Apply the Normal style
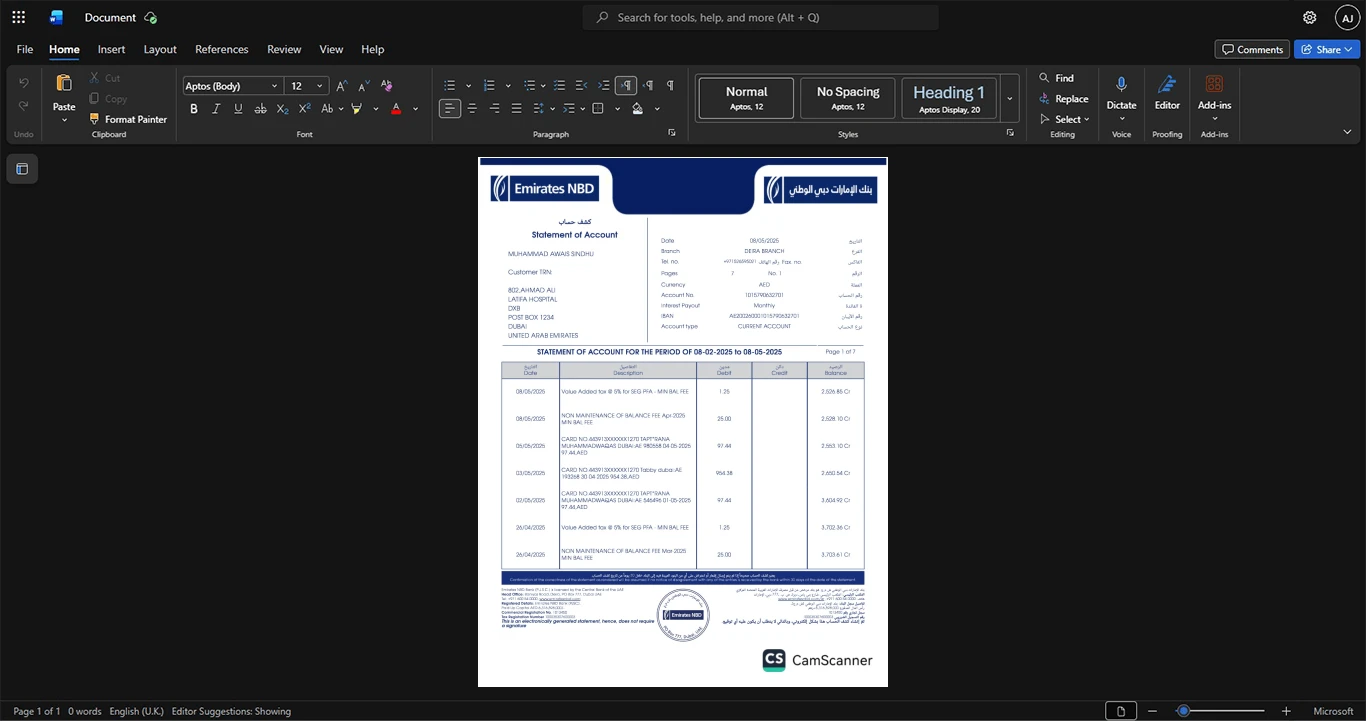 (x=746, y=98)
